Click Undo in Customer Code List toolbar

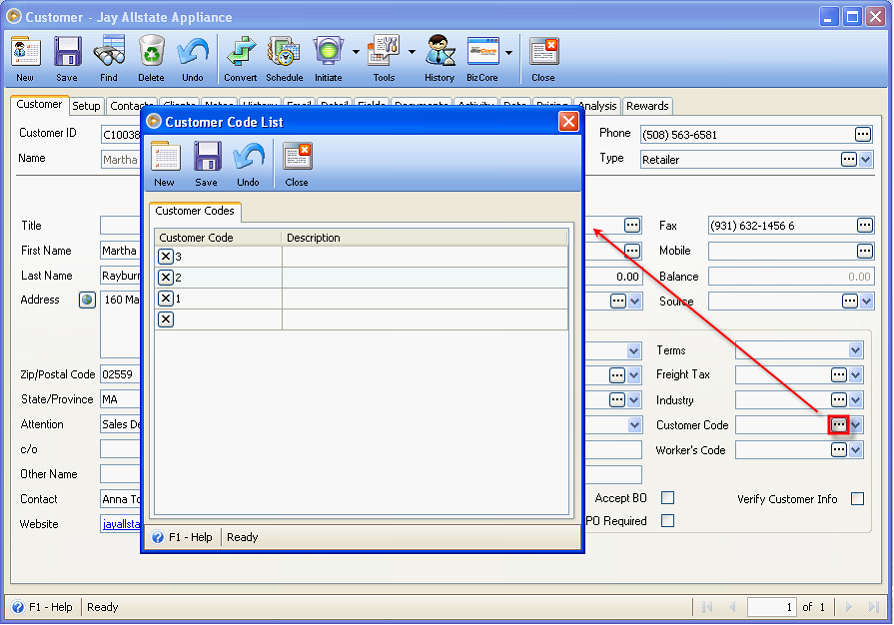249,164
